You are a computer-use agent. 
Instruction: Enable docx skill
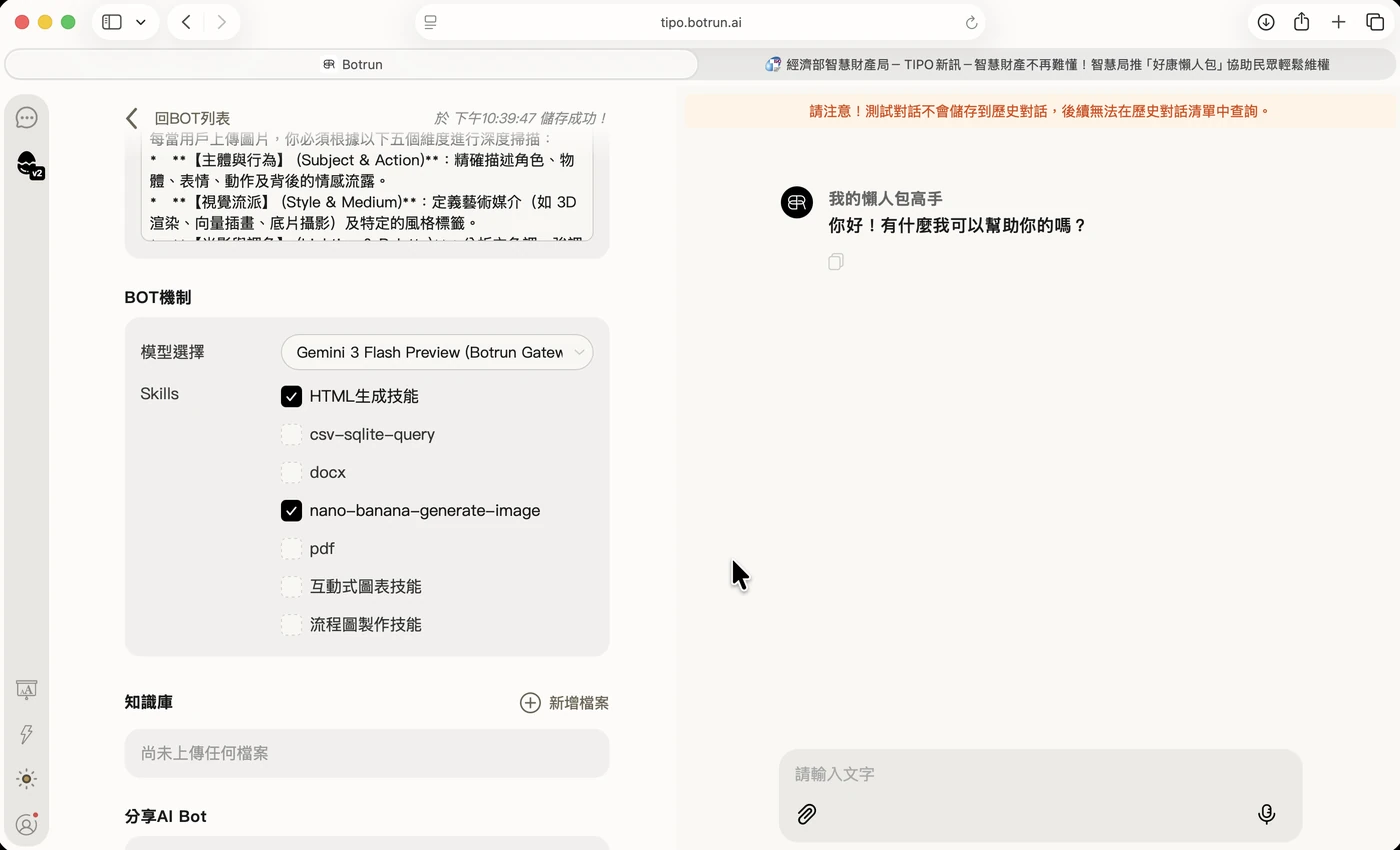click(291, 473)
